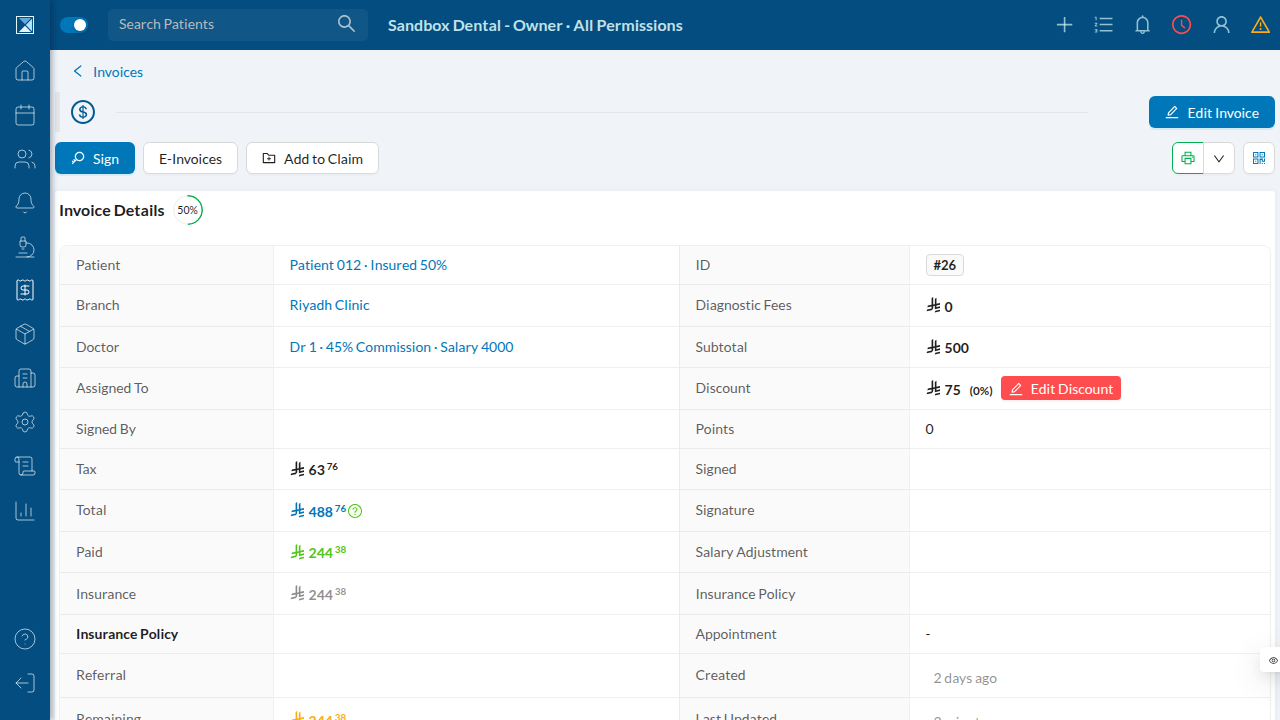Open E-Invoices
The height and width of the screenshot is (720, 1280).
tap(190, 158)
